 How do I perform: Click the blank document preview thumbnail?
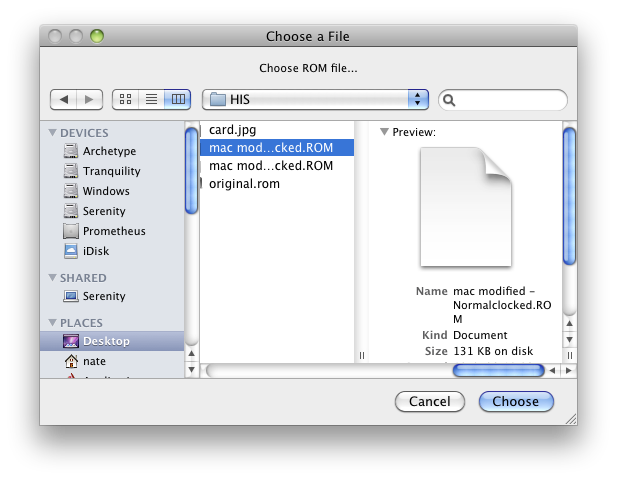coord(466,207)
